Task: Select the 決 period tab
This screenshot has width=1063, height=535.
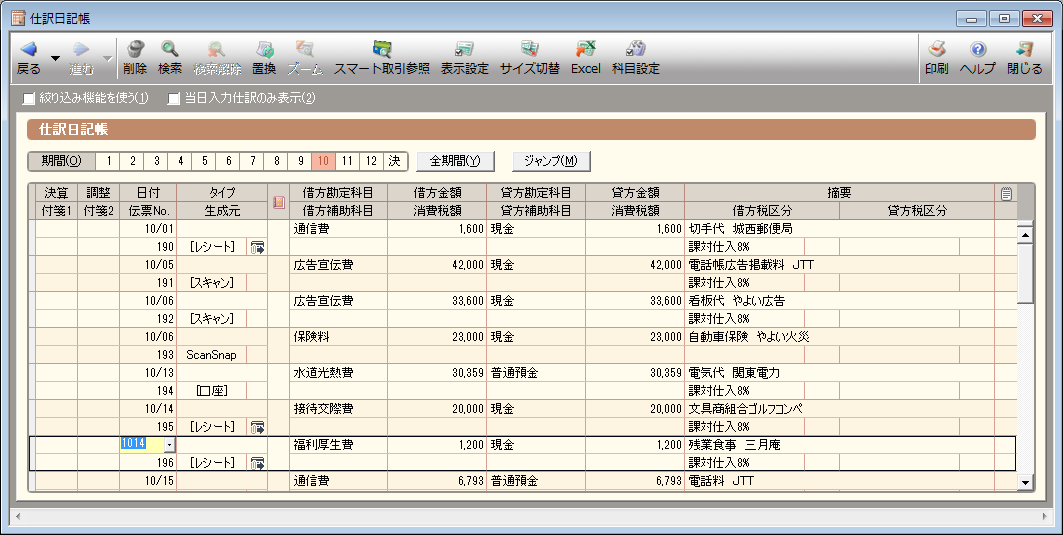Action: (x=395, y=161)
